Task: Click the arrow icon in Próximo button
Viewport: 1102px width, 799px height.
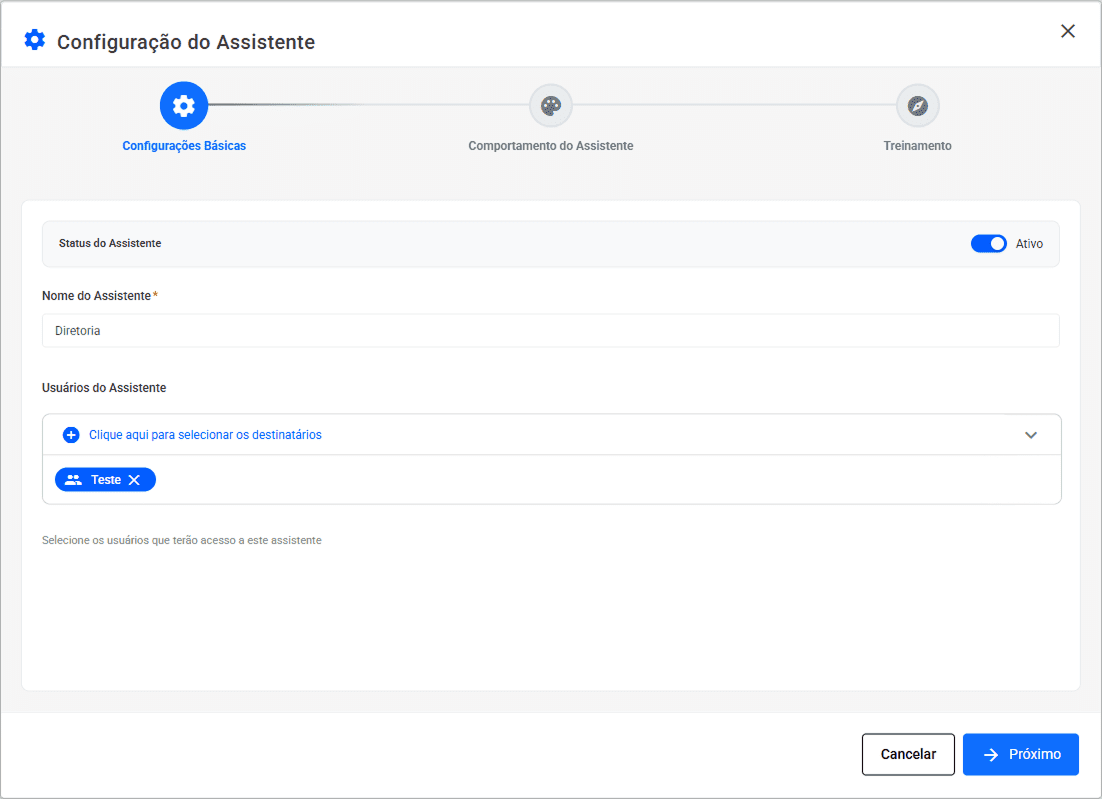Action: [x=991, y=755]
